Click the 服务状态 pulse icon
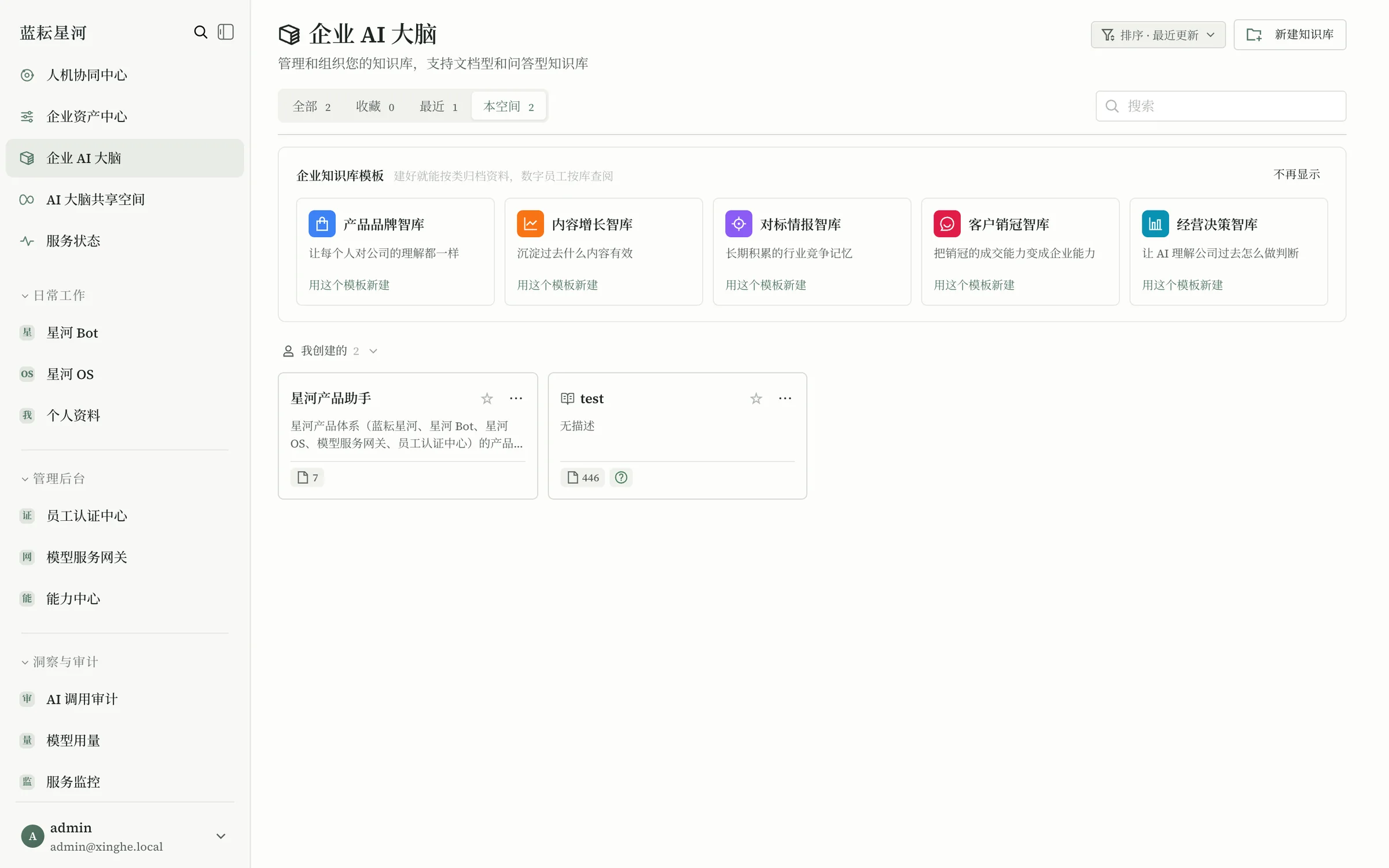1389x868 pixels. 27,241
